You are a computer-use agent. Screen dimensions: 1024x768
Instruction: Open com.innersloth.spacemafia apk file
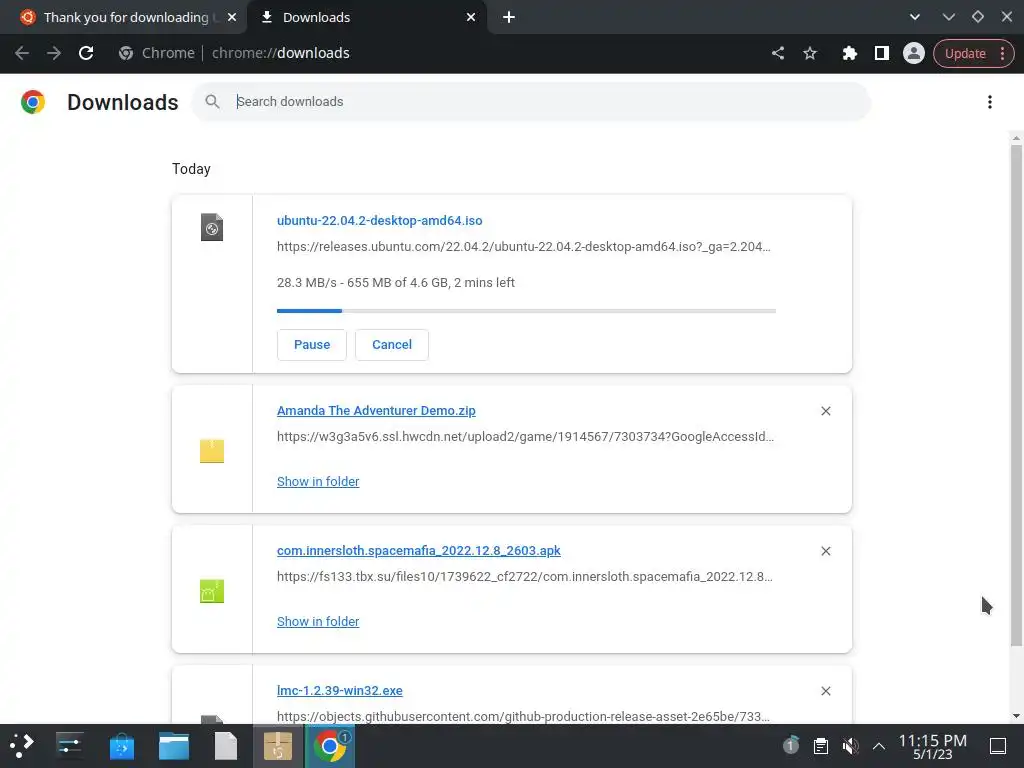pyautogui.click(x=419, y=551)
